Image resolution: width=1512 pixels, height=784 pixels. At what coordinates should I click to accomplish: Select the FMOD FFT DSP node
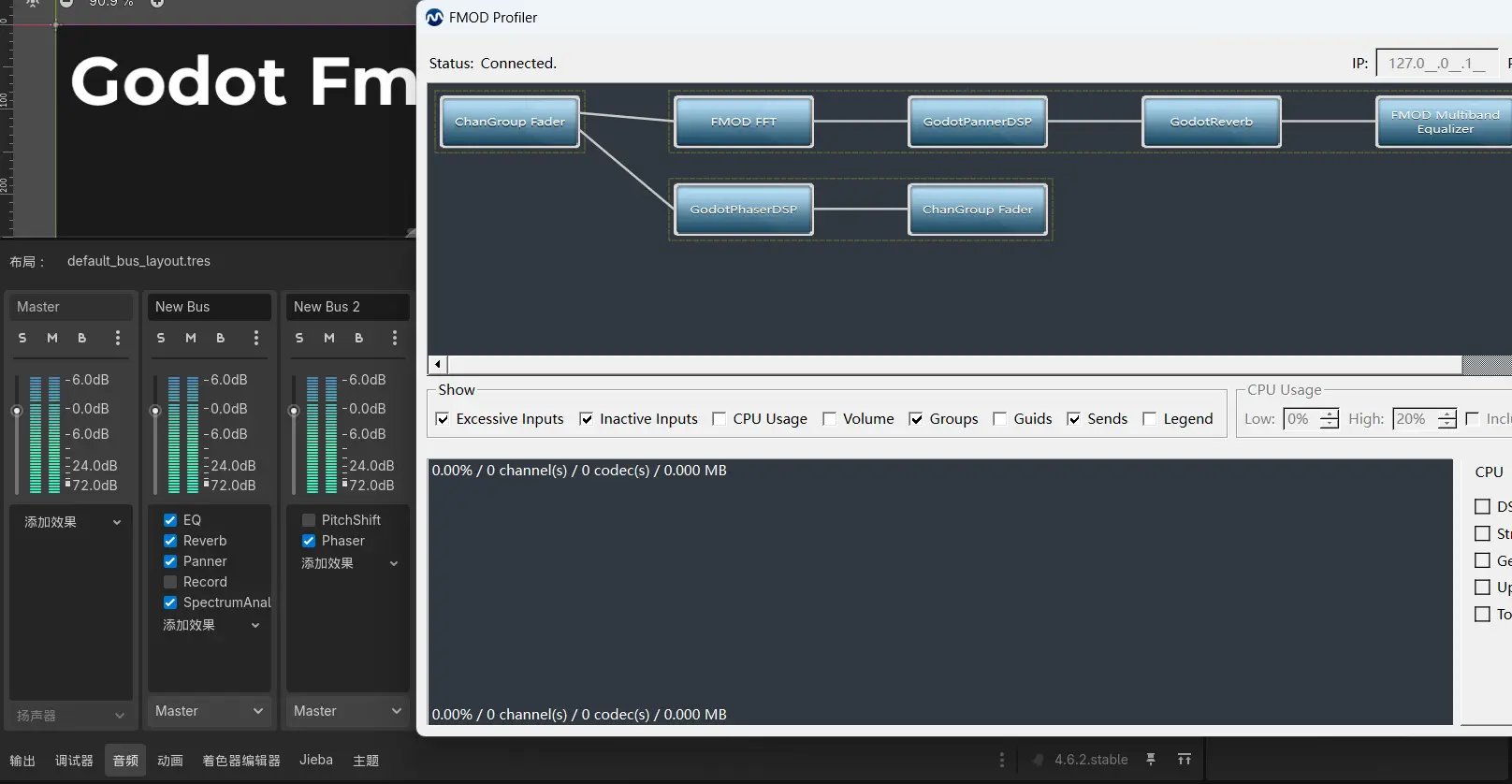click(744, 122)
